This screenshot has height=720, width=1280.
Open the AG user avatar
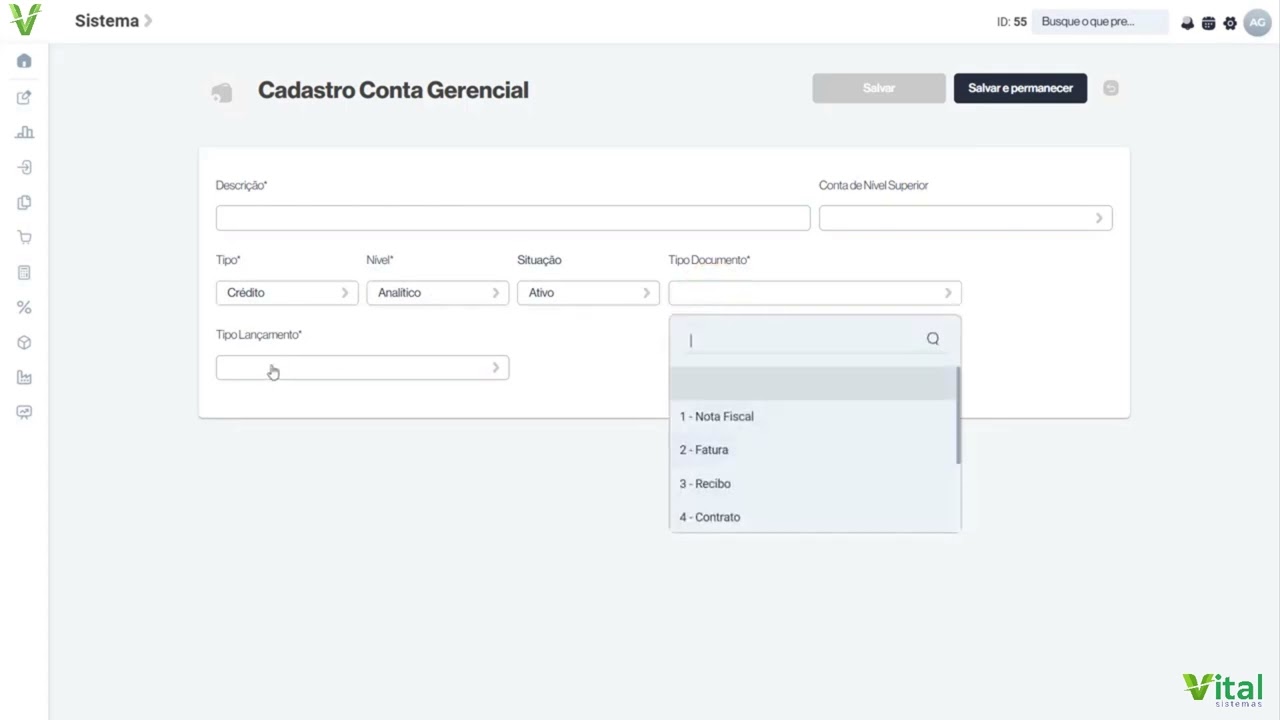(1257, 22)
